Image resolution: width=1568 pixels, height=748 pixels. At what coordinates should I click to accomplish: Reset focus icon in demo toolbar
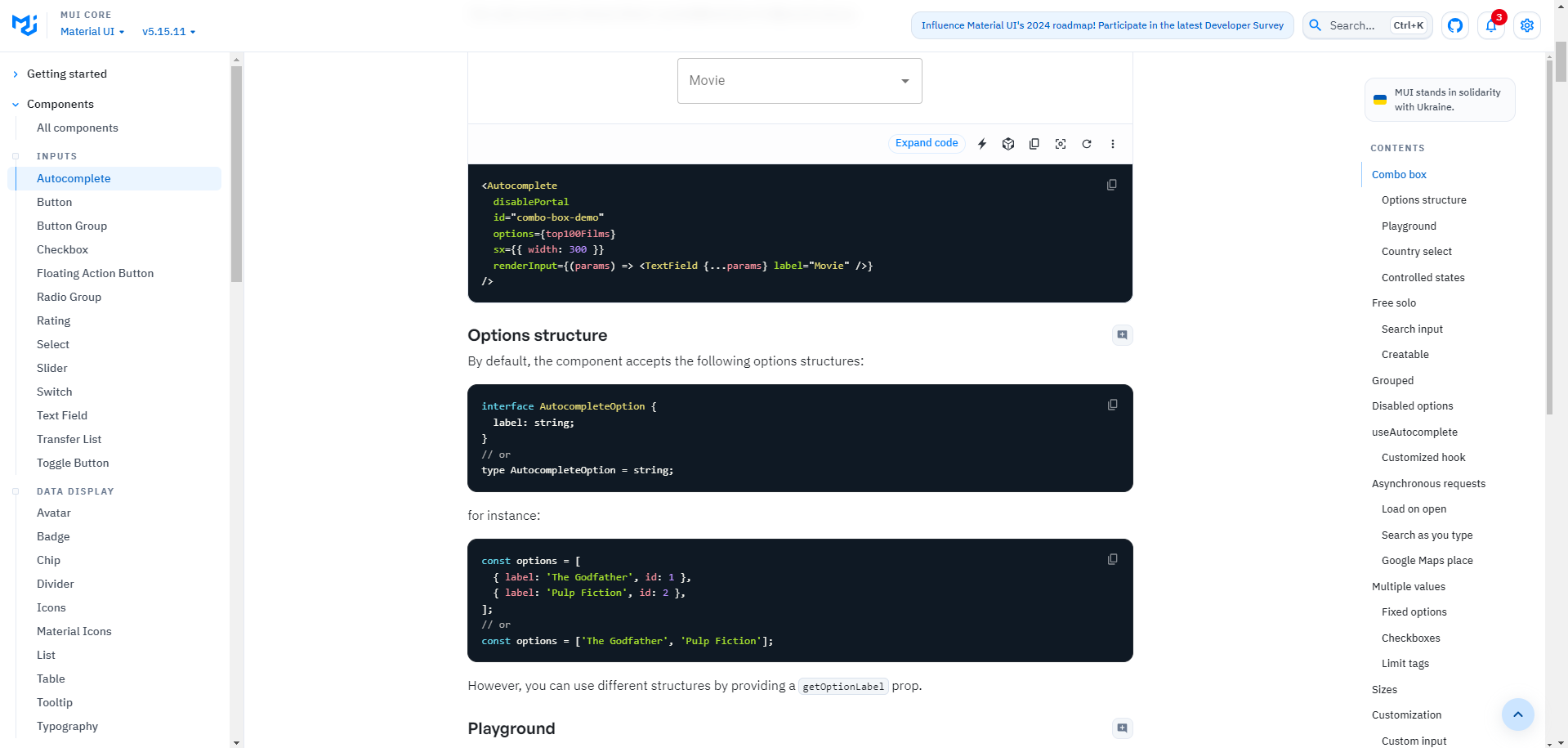[x=1061, y=144]
